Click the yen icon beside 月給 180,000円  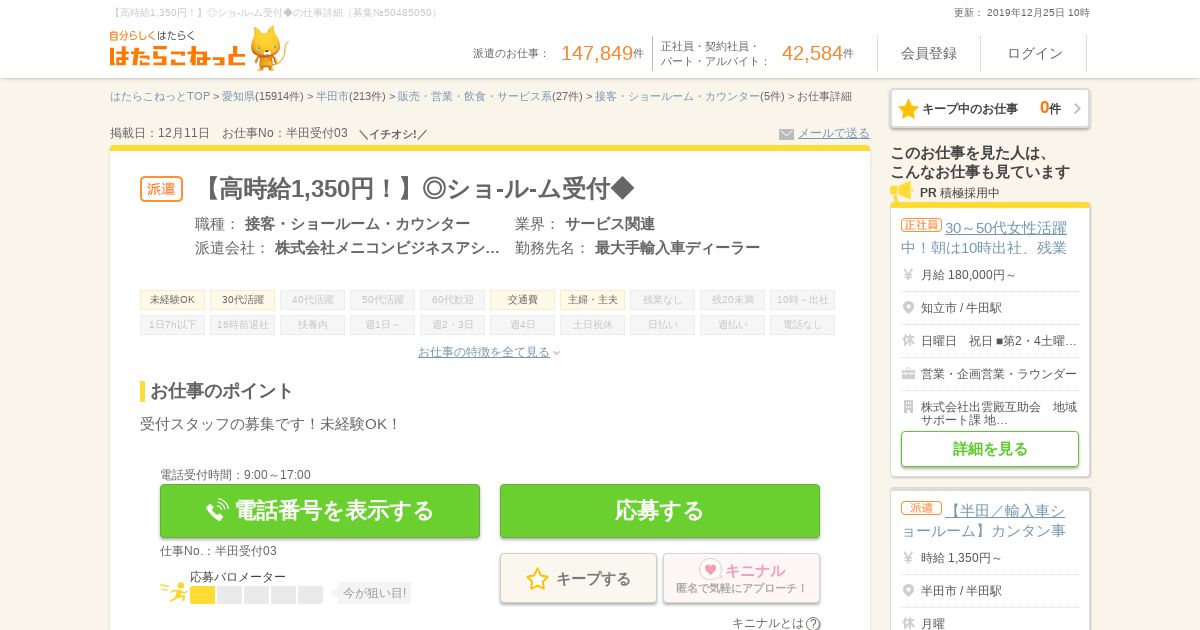[908, 275]
